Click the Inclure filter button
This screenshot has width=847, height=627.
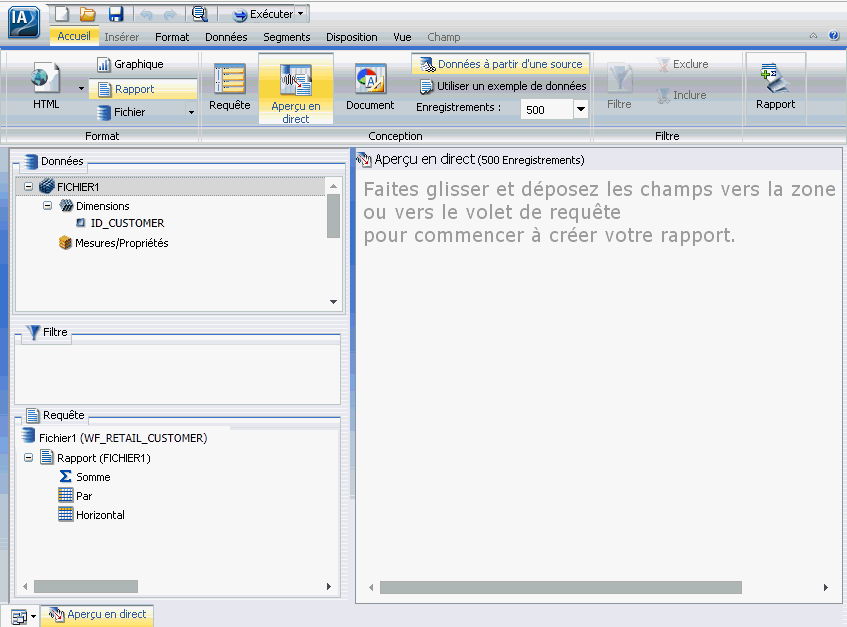[x=681, y=96]
